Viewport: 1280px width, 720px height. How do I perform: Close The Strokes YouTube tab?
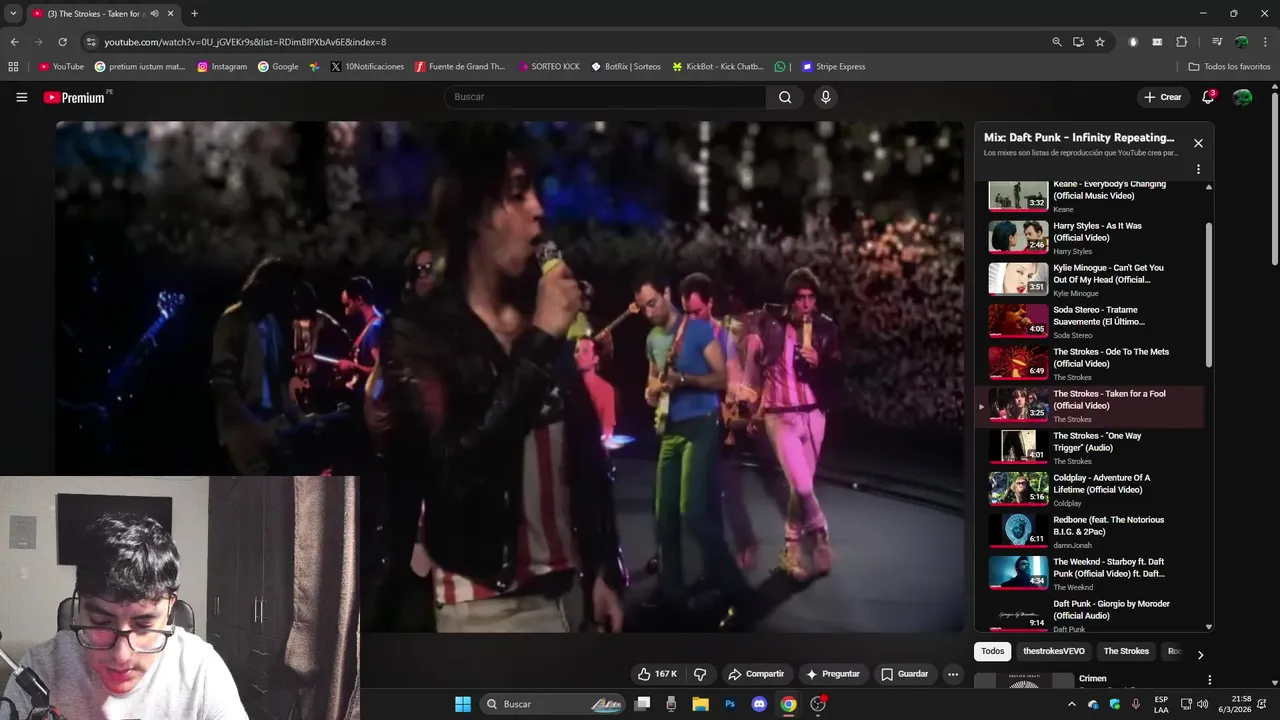coord(170,14)
